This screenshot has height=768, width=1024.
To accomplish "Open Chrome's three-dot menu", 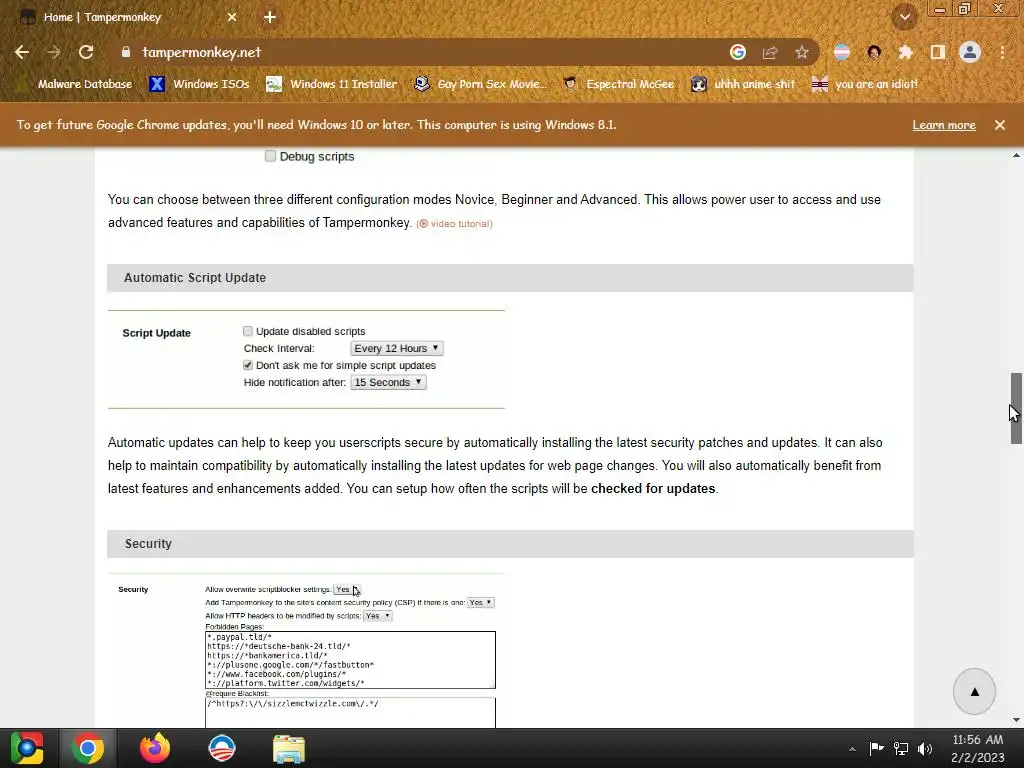I will [x=1002, y=52].
